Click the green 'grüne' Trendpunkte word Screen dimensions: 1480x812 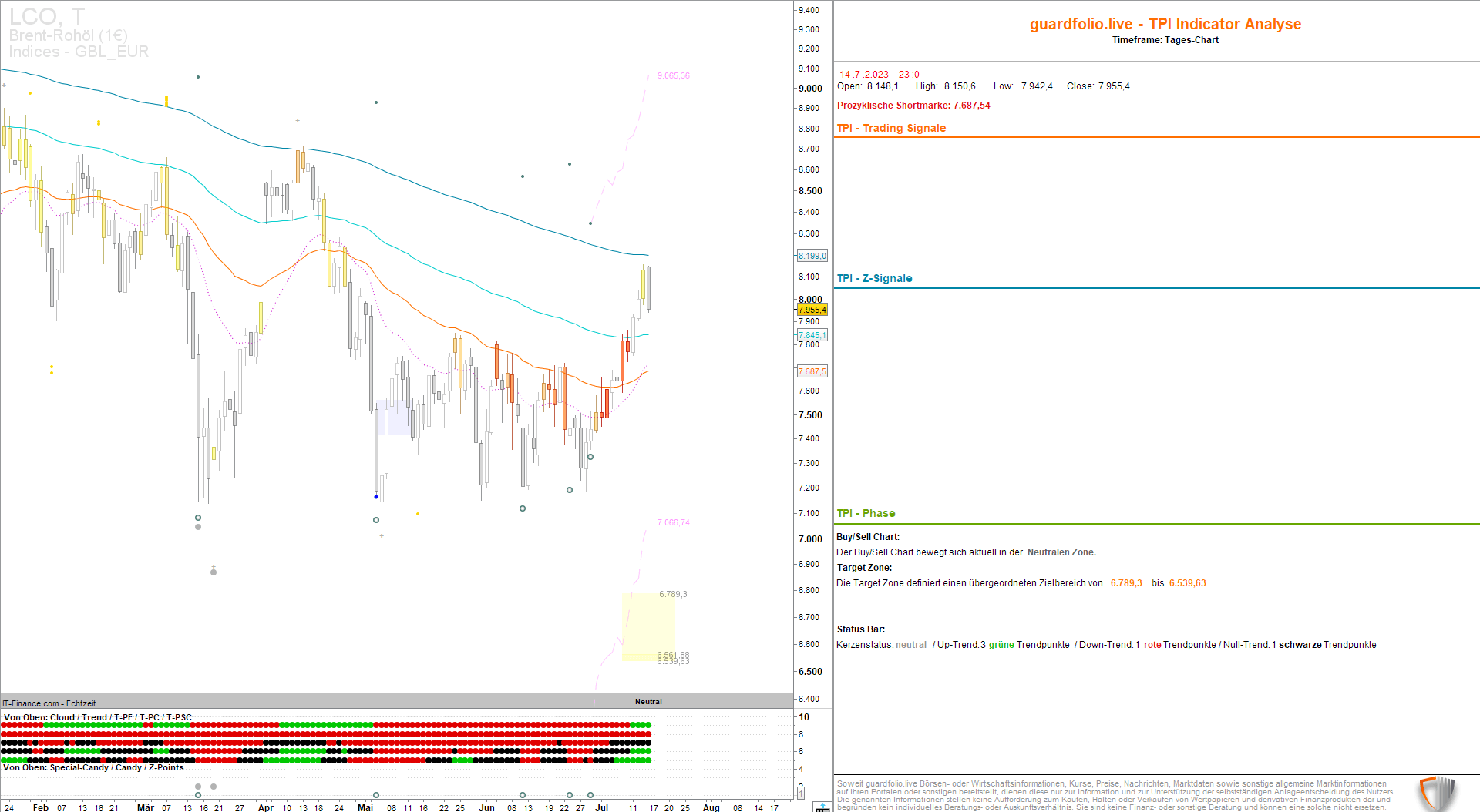[x=1001, y=645]
